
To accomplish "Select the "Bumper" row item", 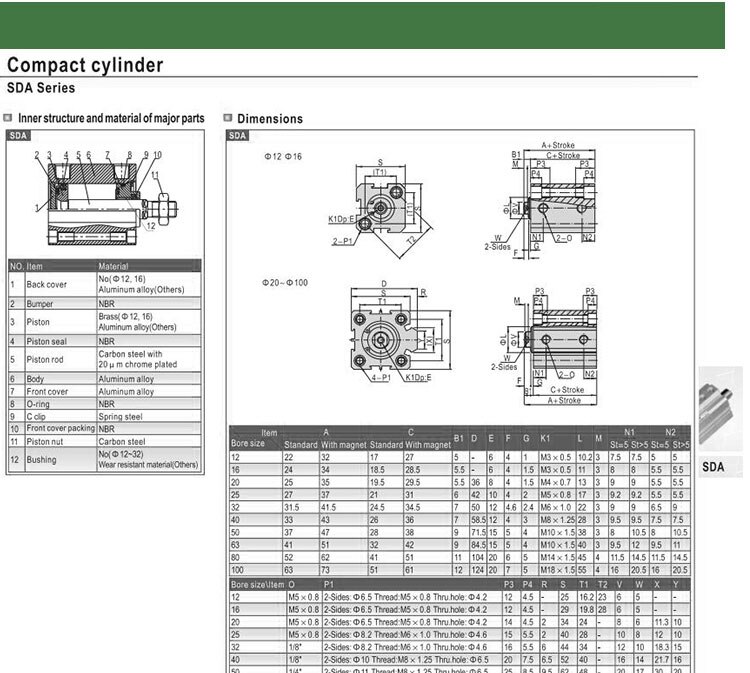I will point(40,304).
